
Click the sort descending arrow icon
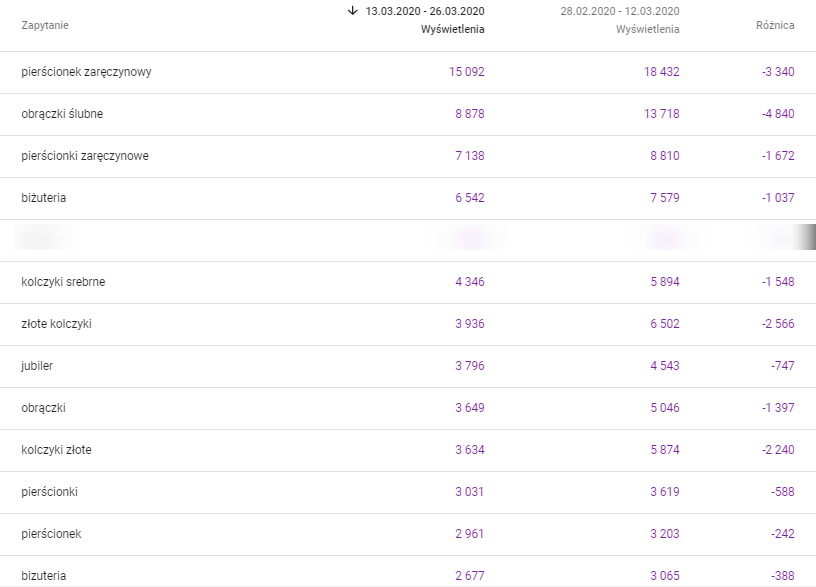click(352, 11)
